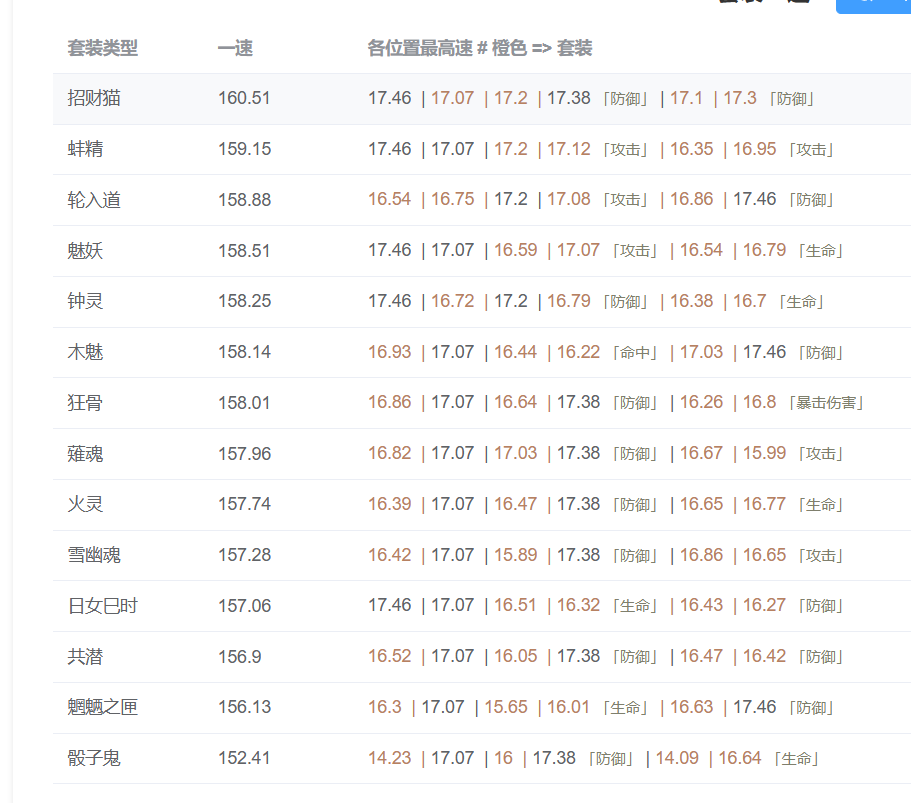Click the speed value 157.06
The width and height of the screenshot is (911, 803).
click(x=244, y=606)
